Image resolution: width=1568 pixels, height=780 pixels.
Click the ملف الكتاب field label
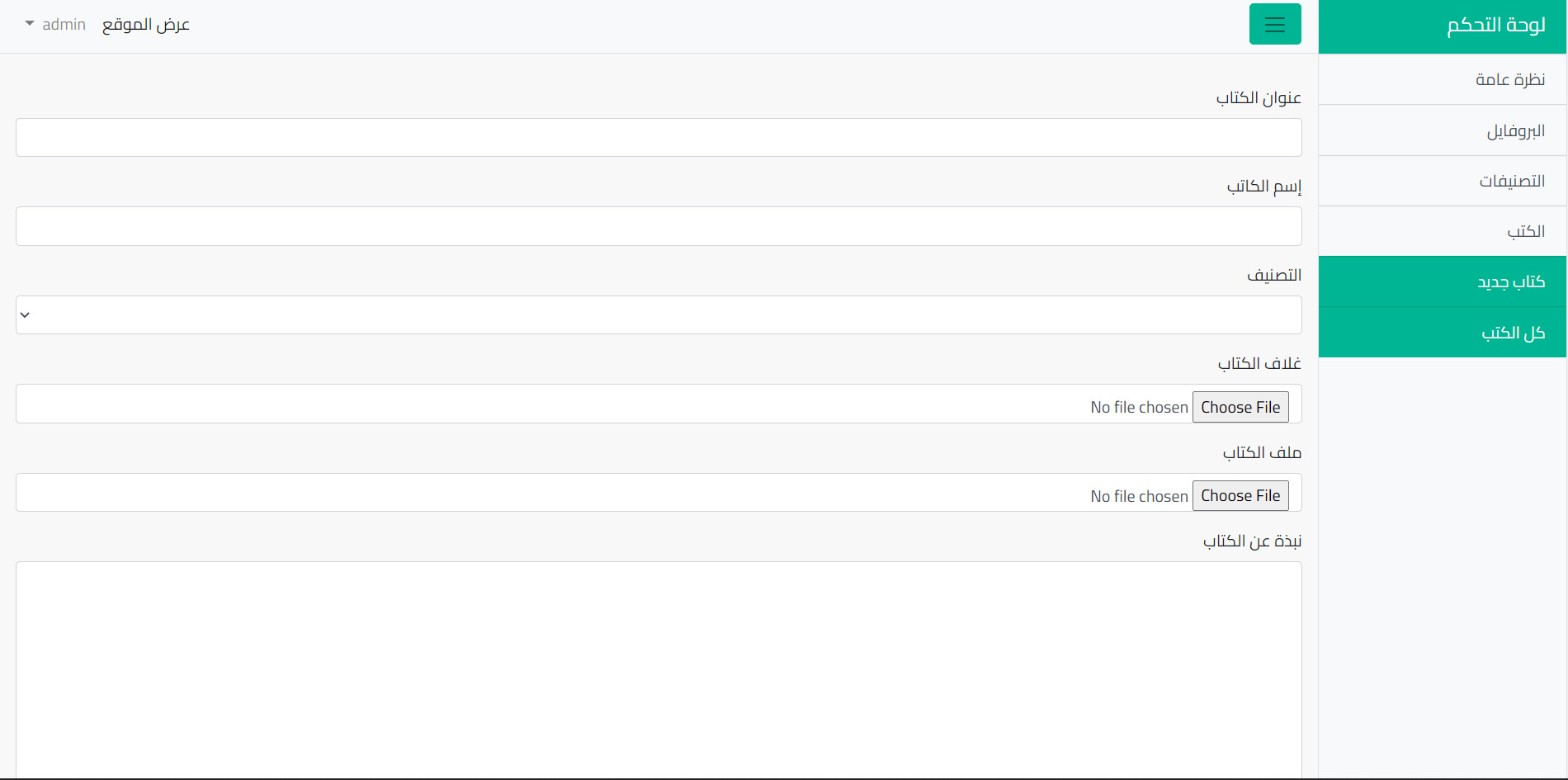(1261, 452)
